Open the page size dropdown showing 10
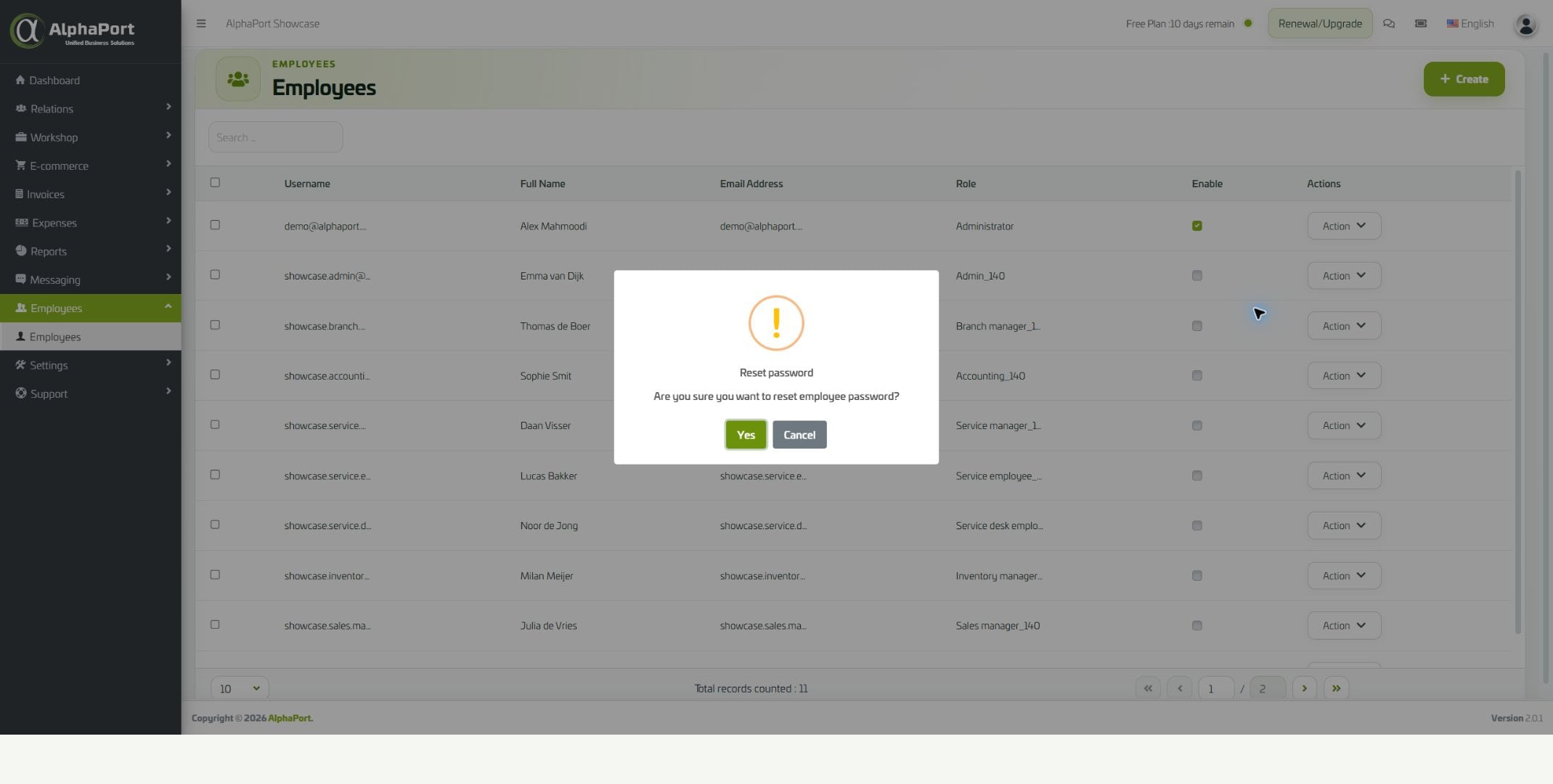Screen dimensions: 1553x784 click(240, 688)
